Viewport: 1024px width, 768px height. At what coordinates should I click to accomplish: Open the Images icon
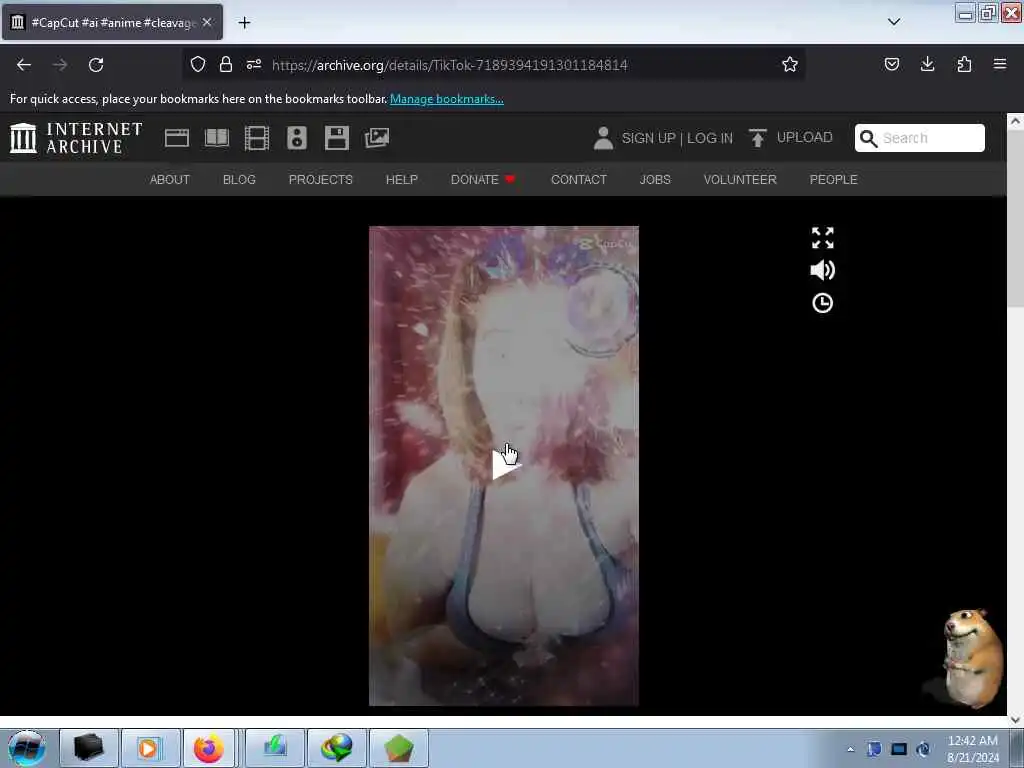[377, 138]
